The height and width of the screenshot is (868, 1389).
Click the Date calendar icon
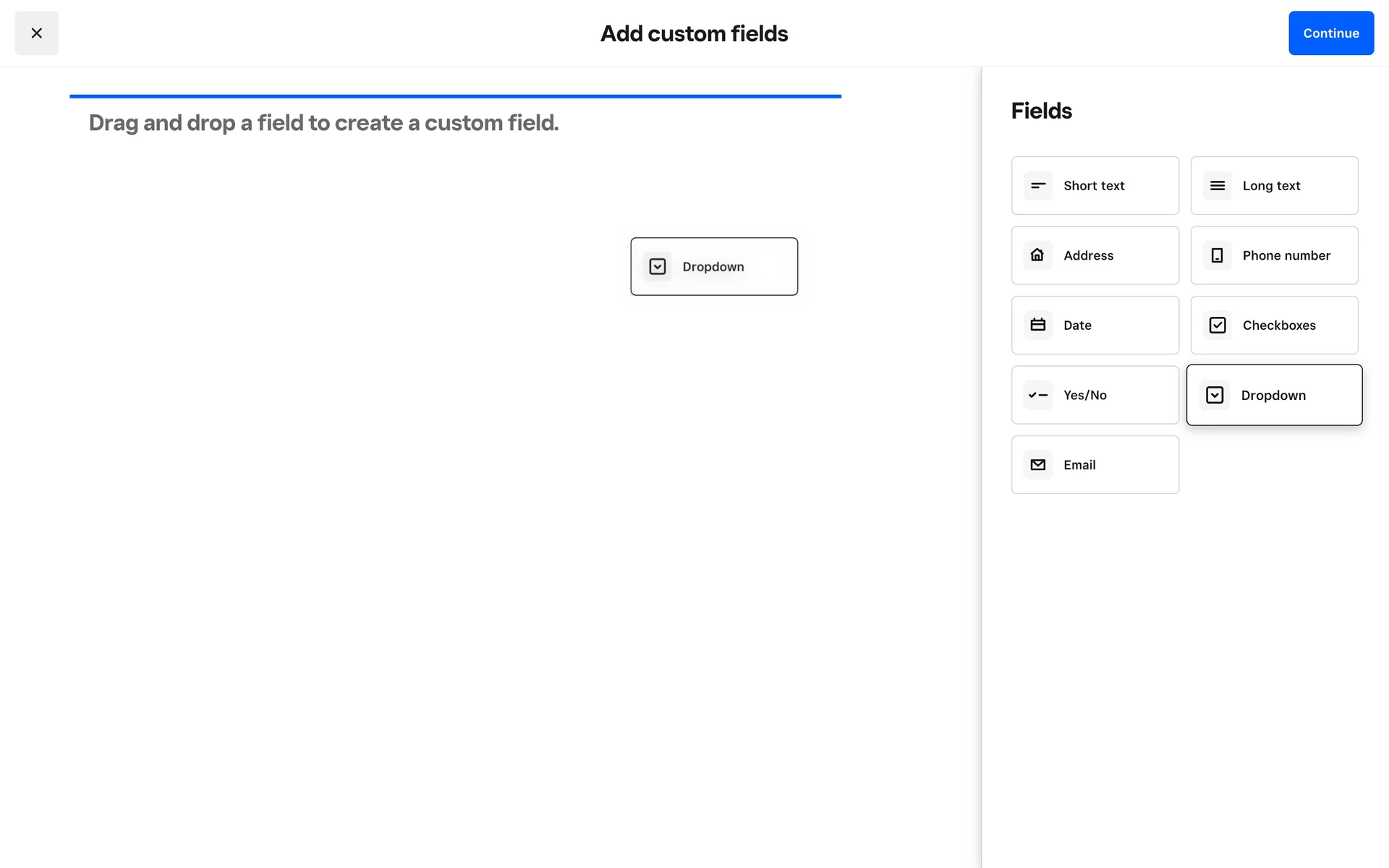click(x=1038, y=325)
